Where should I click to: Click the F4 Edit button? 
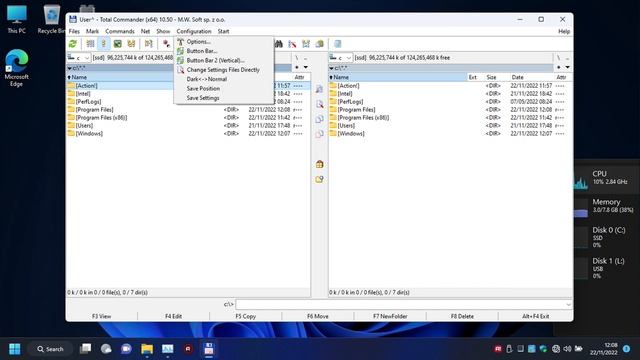[173, 316]
